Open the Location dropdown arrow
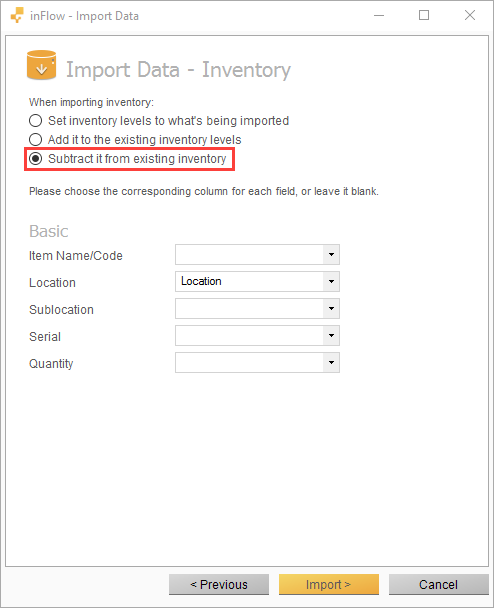The image size is (494, 608). pos(331,282)
